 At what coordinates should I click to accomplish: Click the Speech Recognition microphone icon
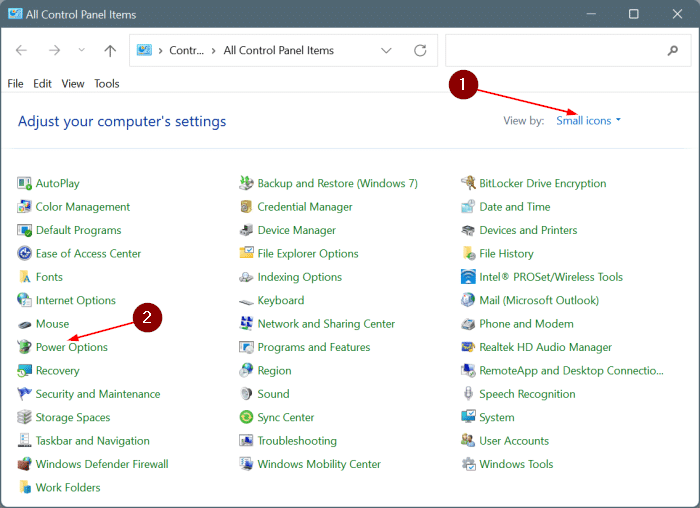tap(468, 394)
